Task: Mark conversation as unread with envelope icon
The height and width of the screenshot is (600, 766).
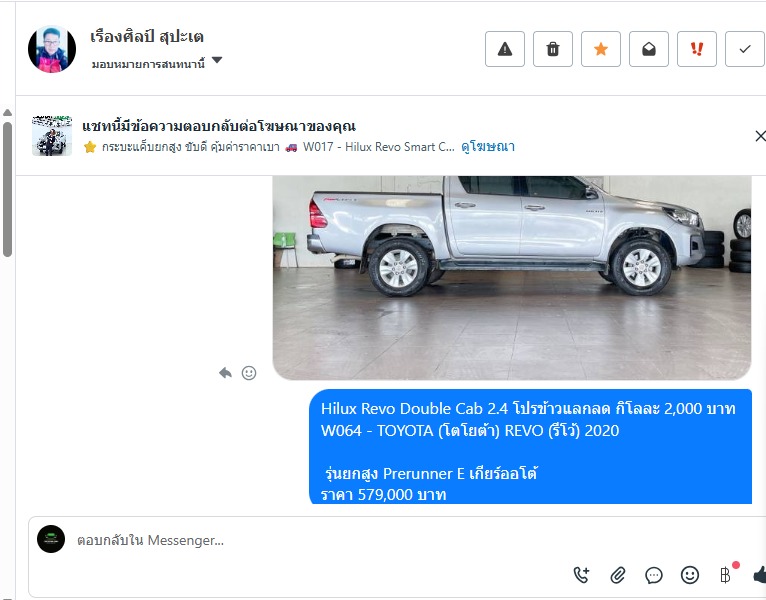Action: point(648,49)
